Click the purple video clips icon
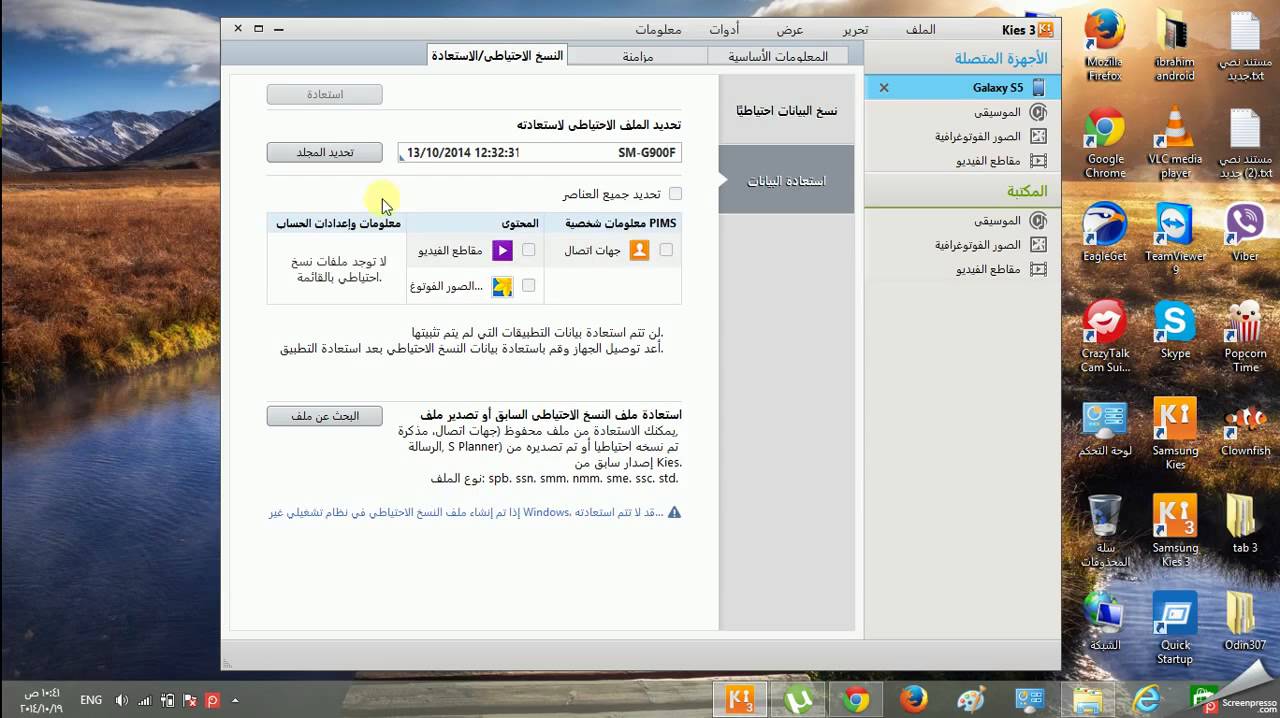The image size is (1280, 718). [502, 250]
